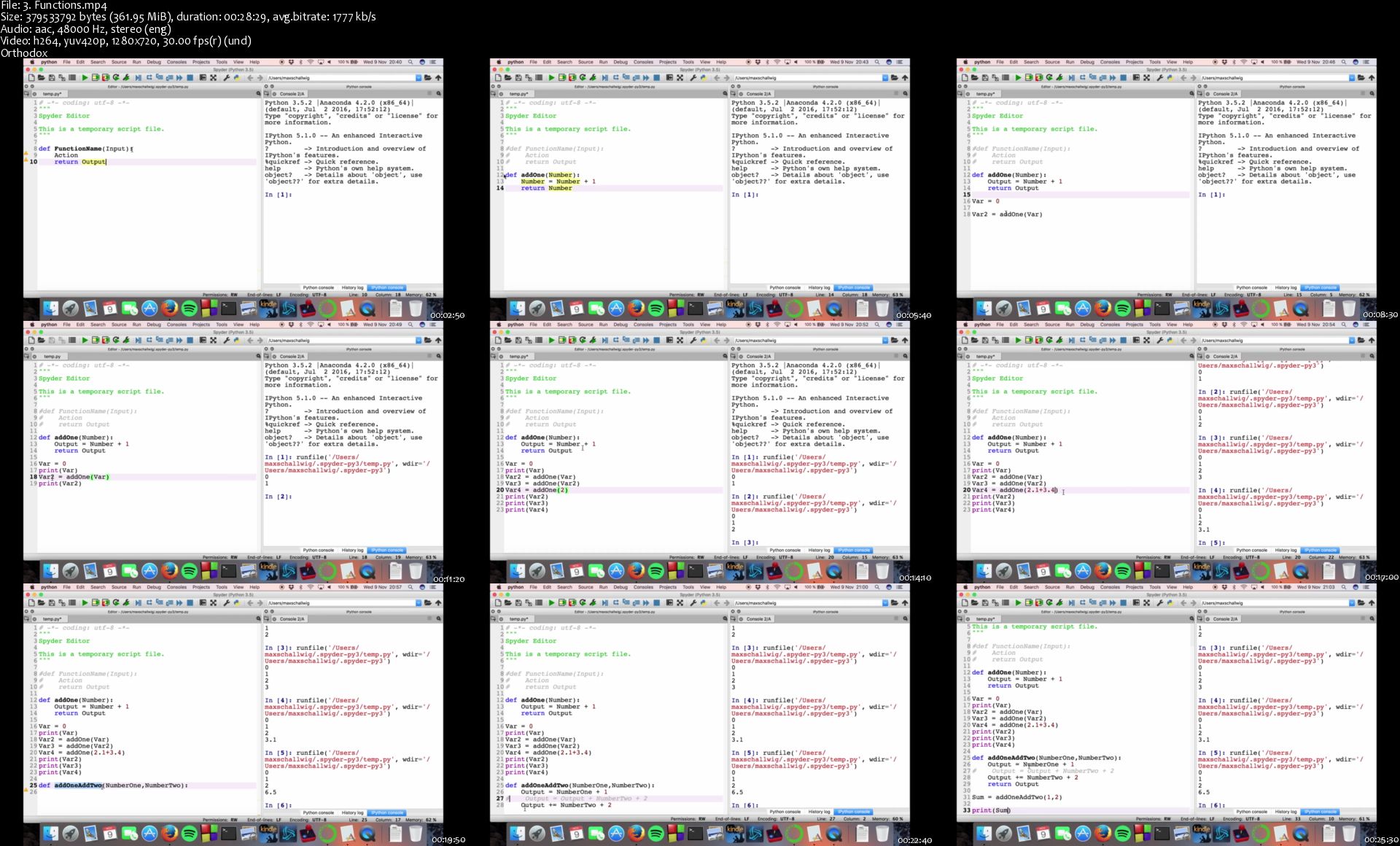Click Save file icon in the 00:08:30 frame
This screenshot has width=1400, height=846.
click(x=985, y=77)
